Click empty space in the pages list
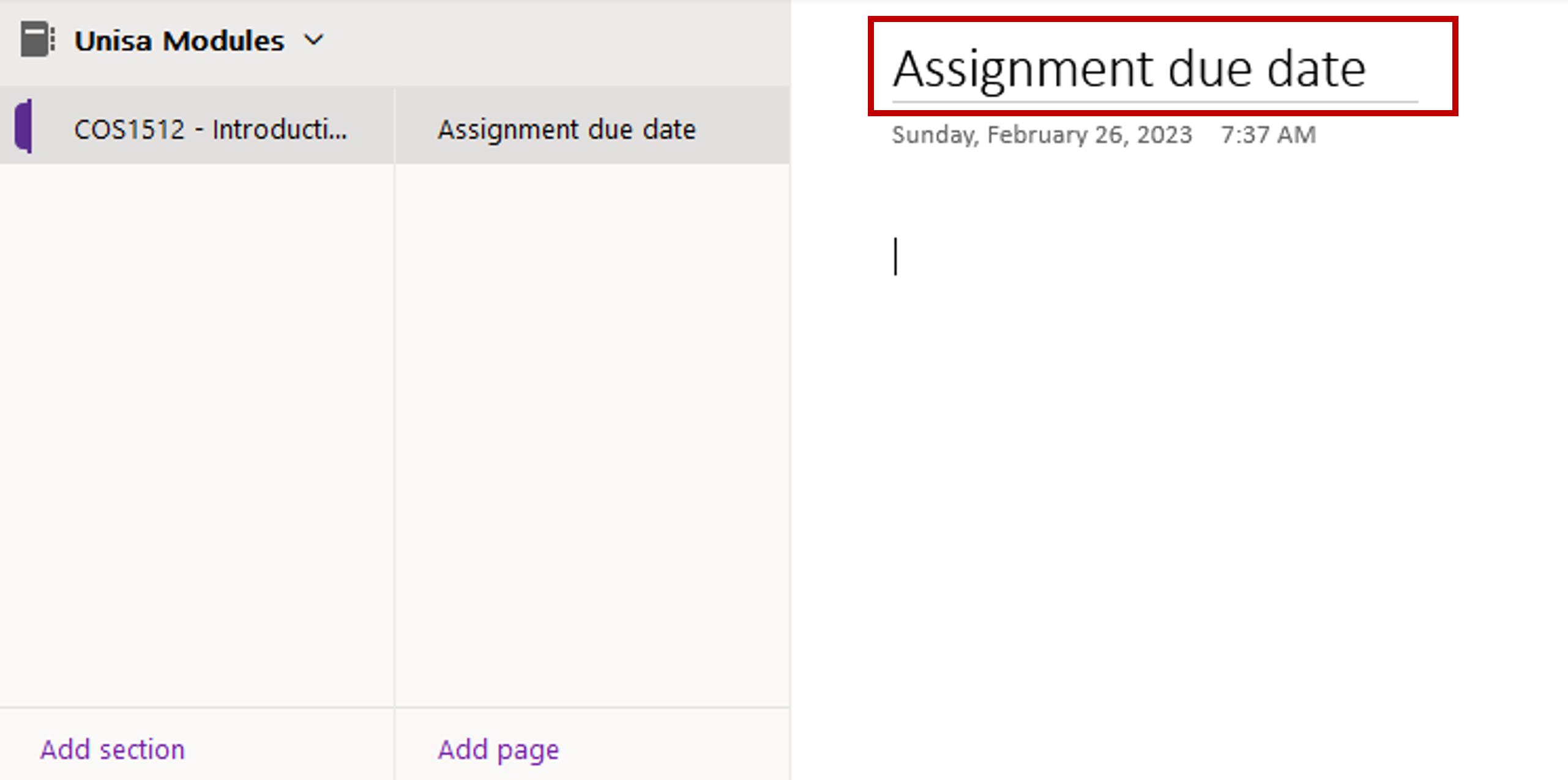The height and width of the screenshot is (780, 1568). point(591,428)
